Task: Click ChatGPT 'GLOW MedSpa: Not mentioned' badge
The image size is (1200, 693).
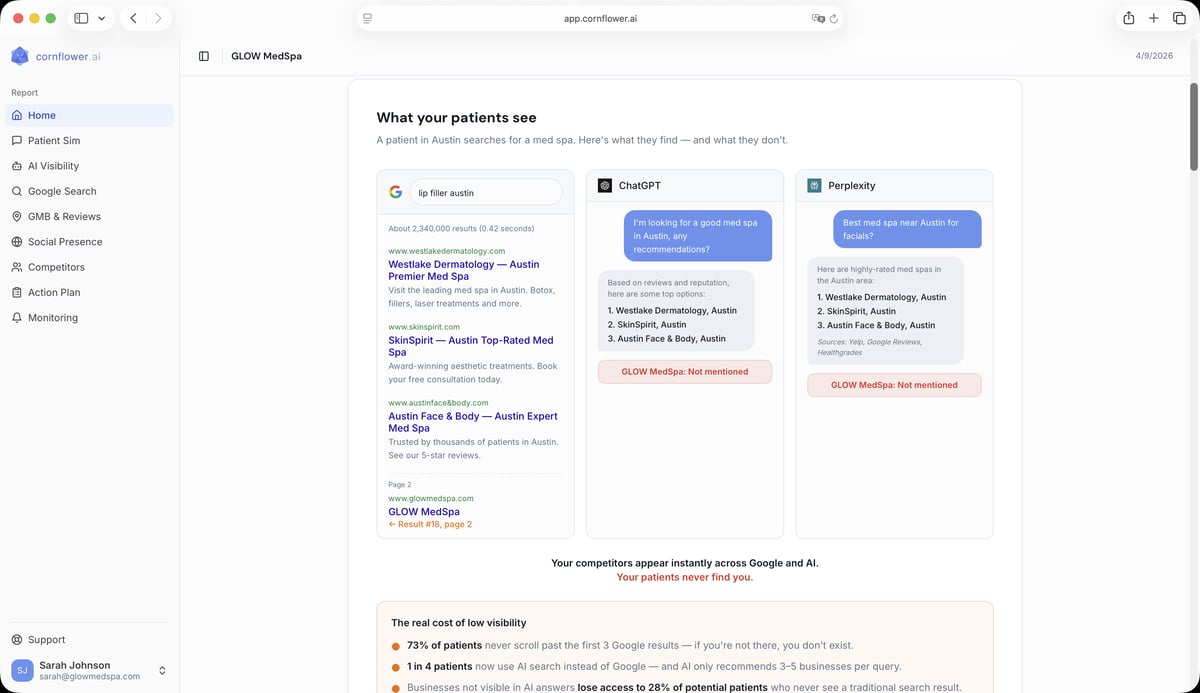Action: coord(685,372)
